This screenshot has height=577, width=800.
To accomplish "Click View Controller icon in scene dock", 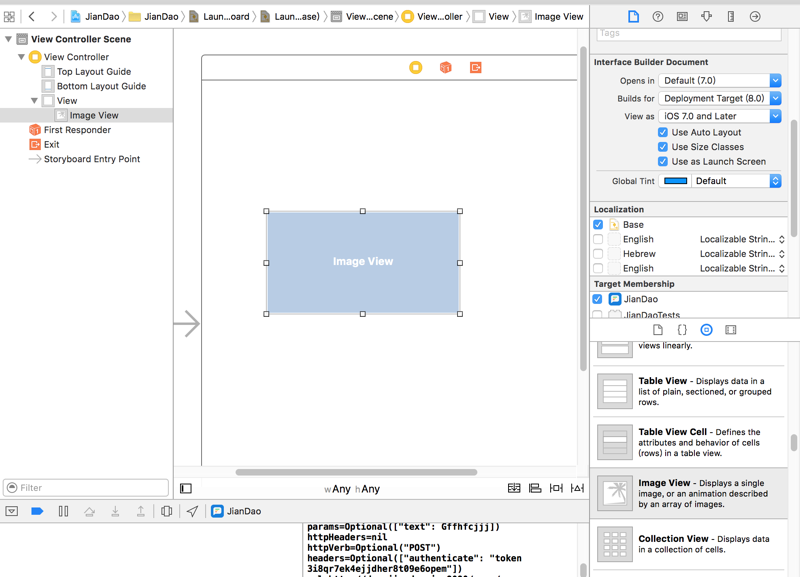I will click(416, 67).
